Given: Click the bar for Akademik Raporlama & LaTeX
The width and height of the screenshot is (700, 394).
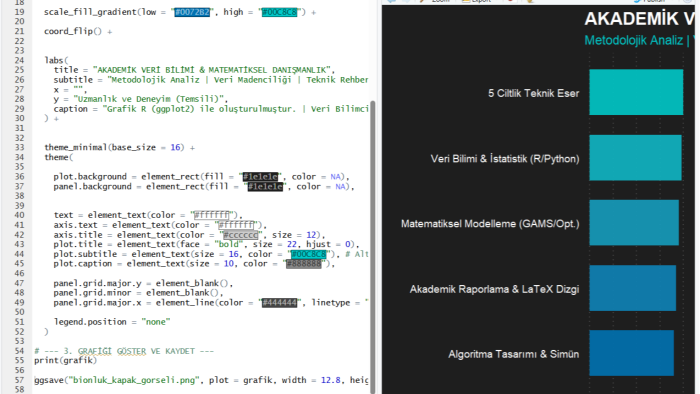Looking at the screenshot, I should pos(633,288).
